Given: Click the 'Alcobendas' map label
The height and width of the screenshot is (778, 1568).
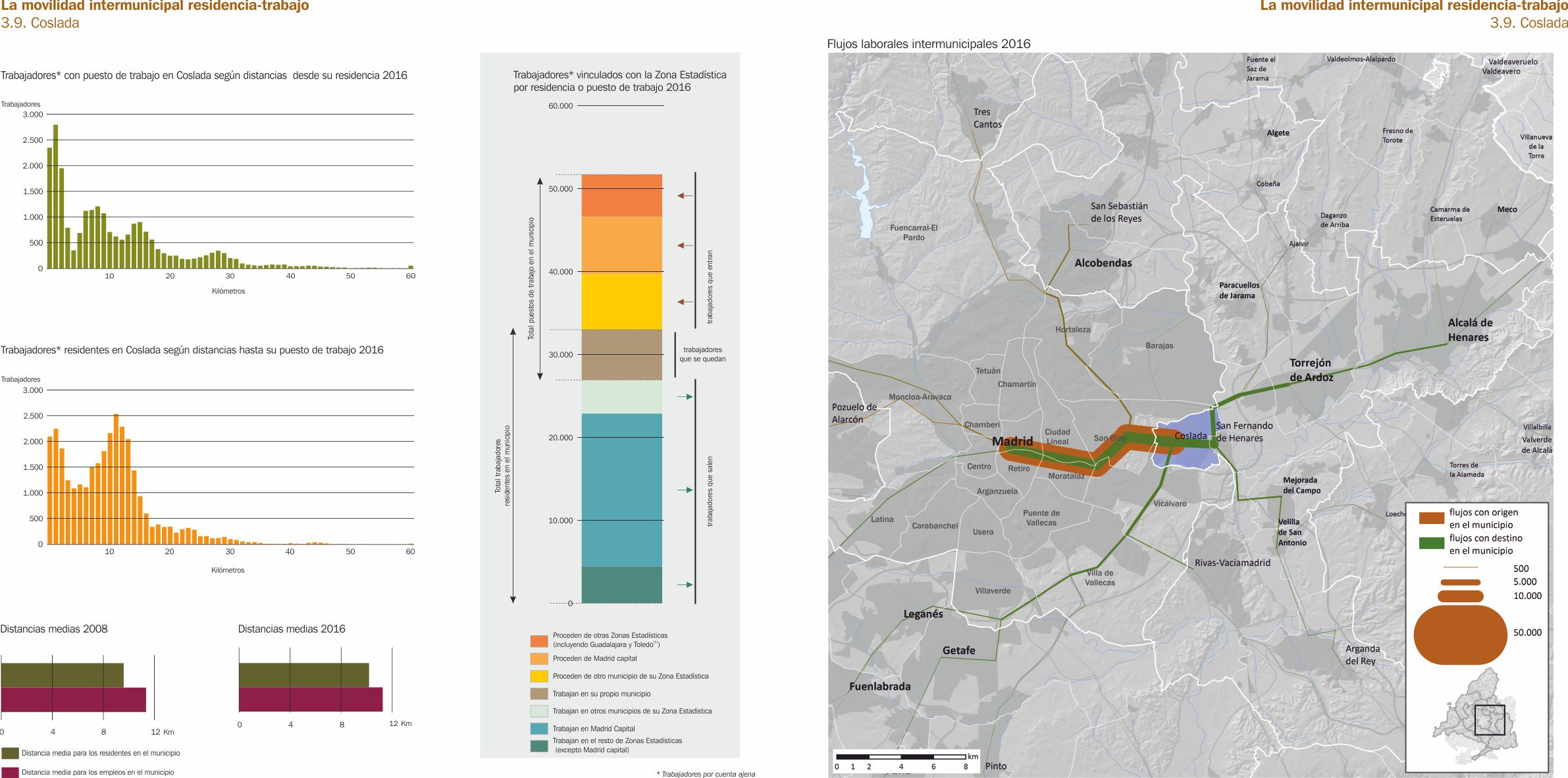Looking at the screenshot, I should (1103, 263).
